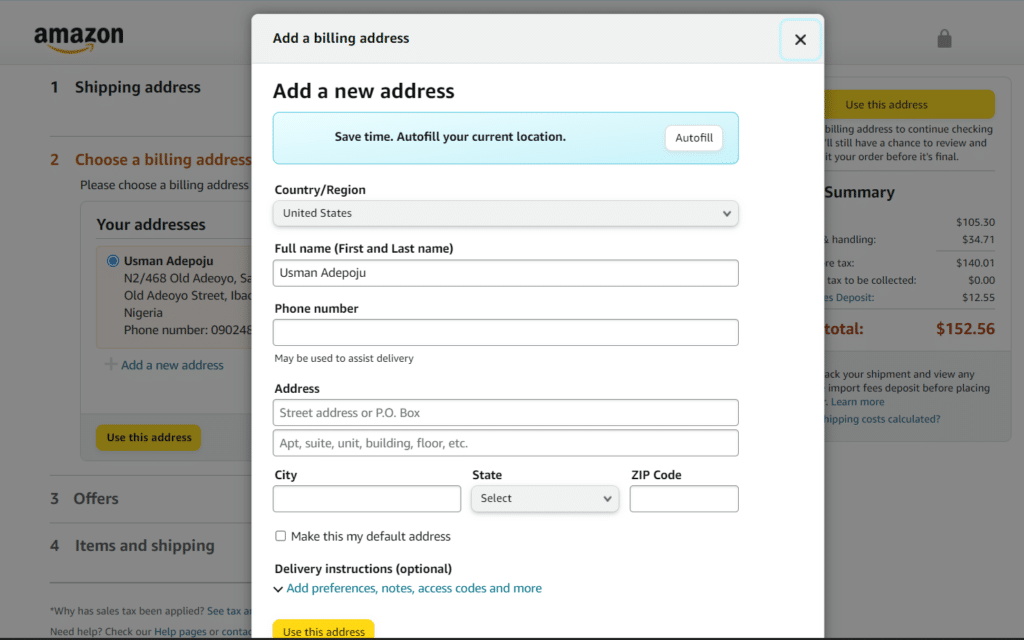
Task: Click the street address input box
Action: 505,412
